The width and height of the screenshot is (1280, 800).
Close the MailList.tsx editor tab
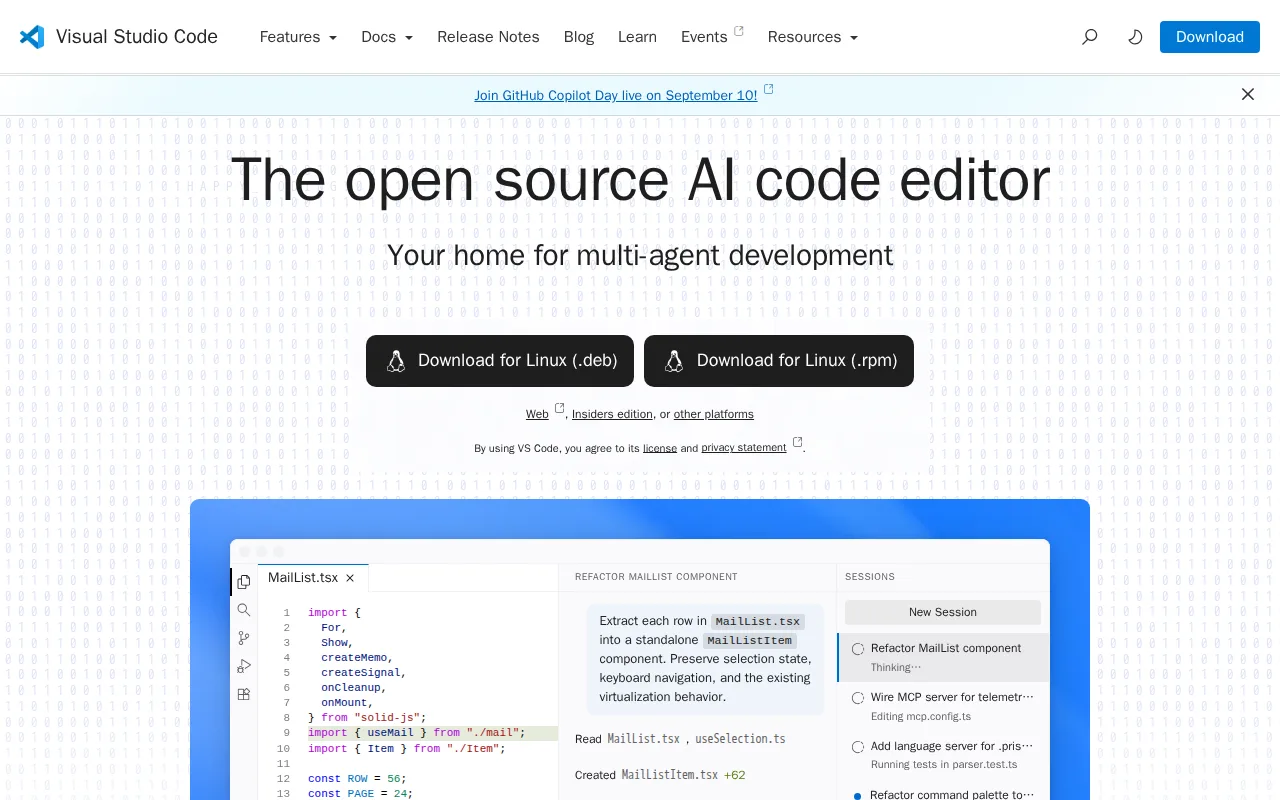point(350,578)
